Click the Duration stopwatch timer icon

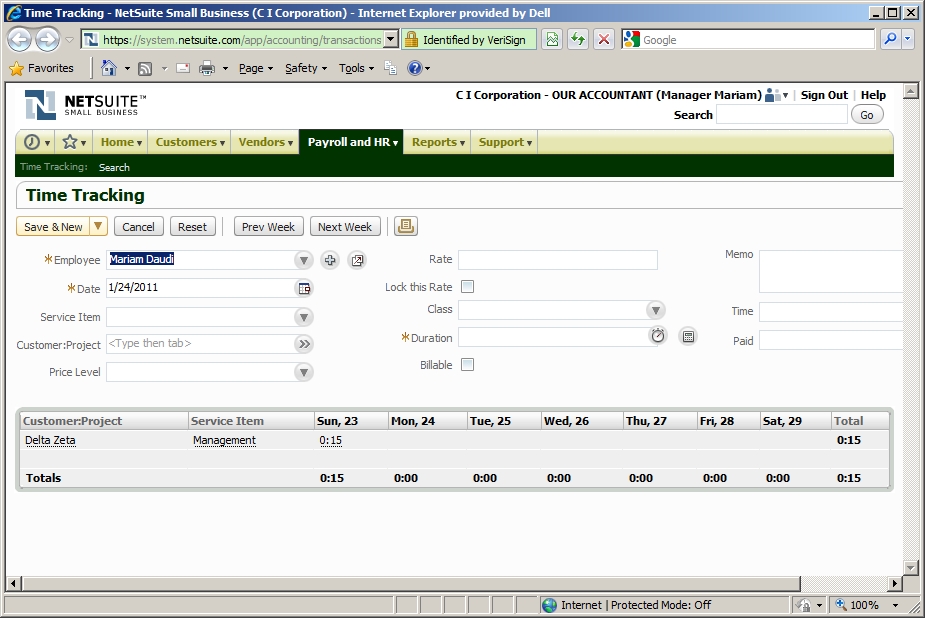tap(658, 336)
